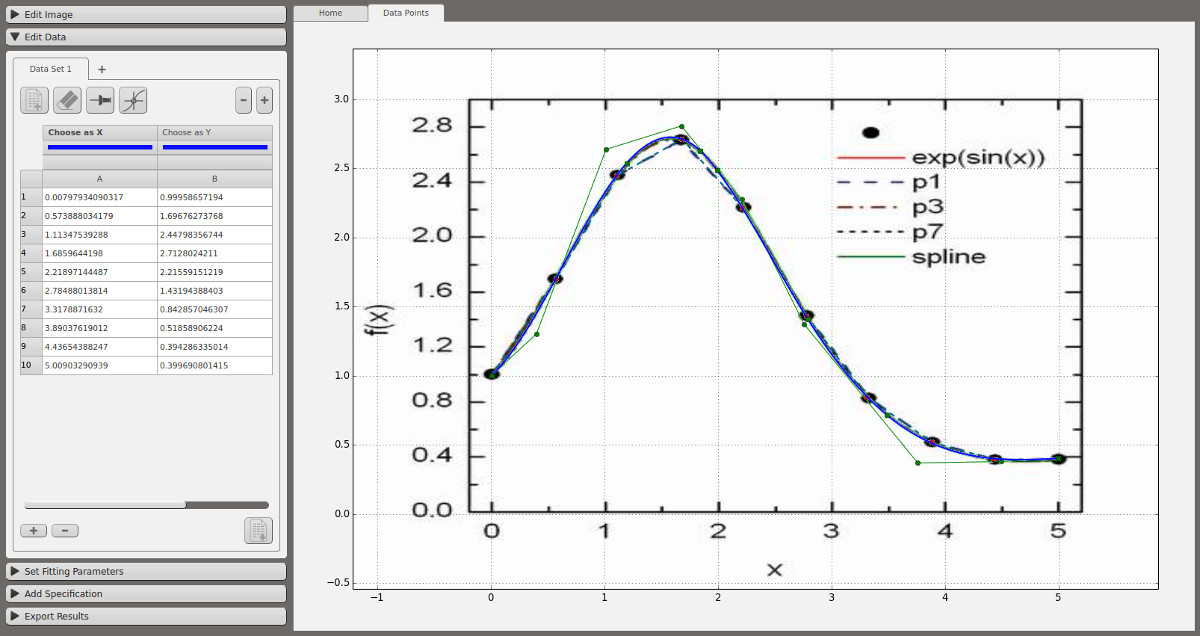Click the table's horizontal scrollbar

click(x=105, y=505)
